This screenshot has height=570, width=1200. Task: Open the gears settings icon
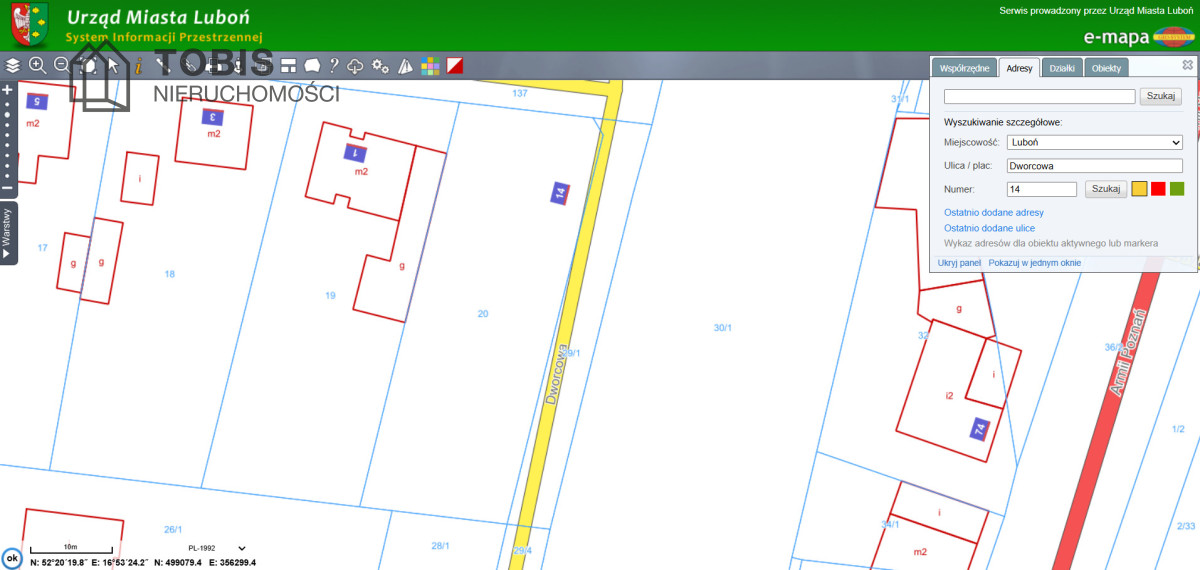(x=380, y=66)
